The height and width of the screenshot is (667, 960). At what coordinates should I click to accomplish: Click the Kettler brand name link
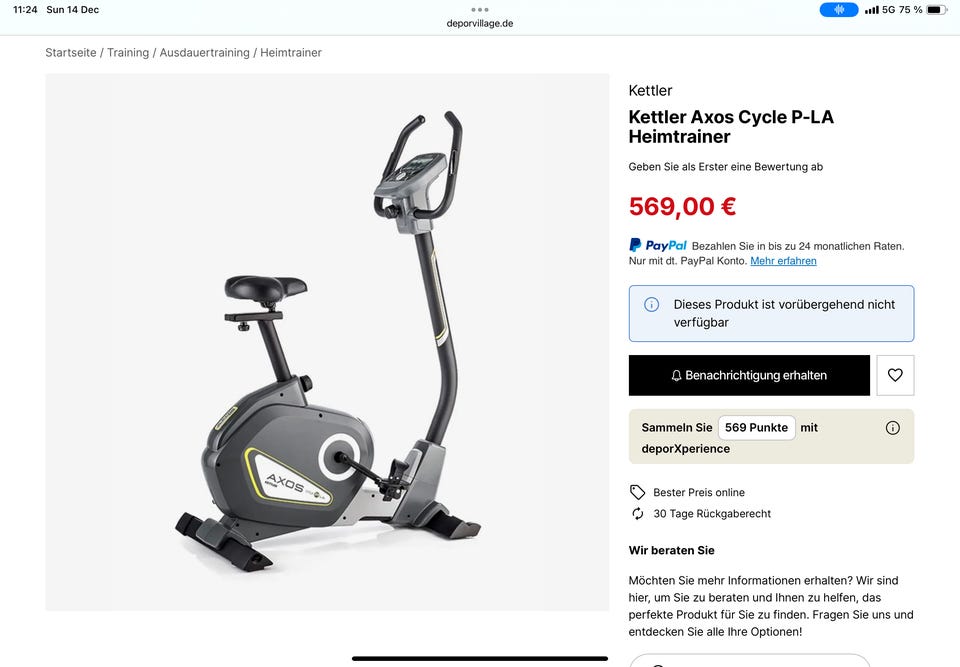[650, 91]
